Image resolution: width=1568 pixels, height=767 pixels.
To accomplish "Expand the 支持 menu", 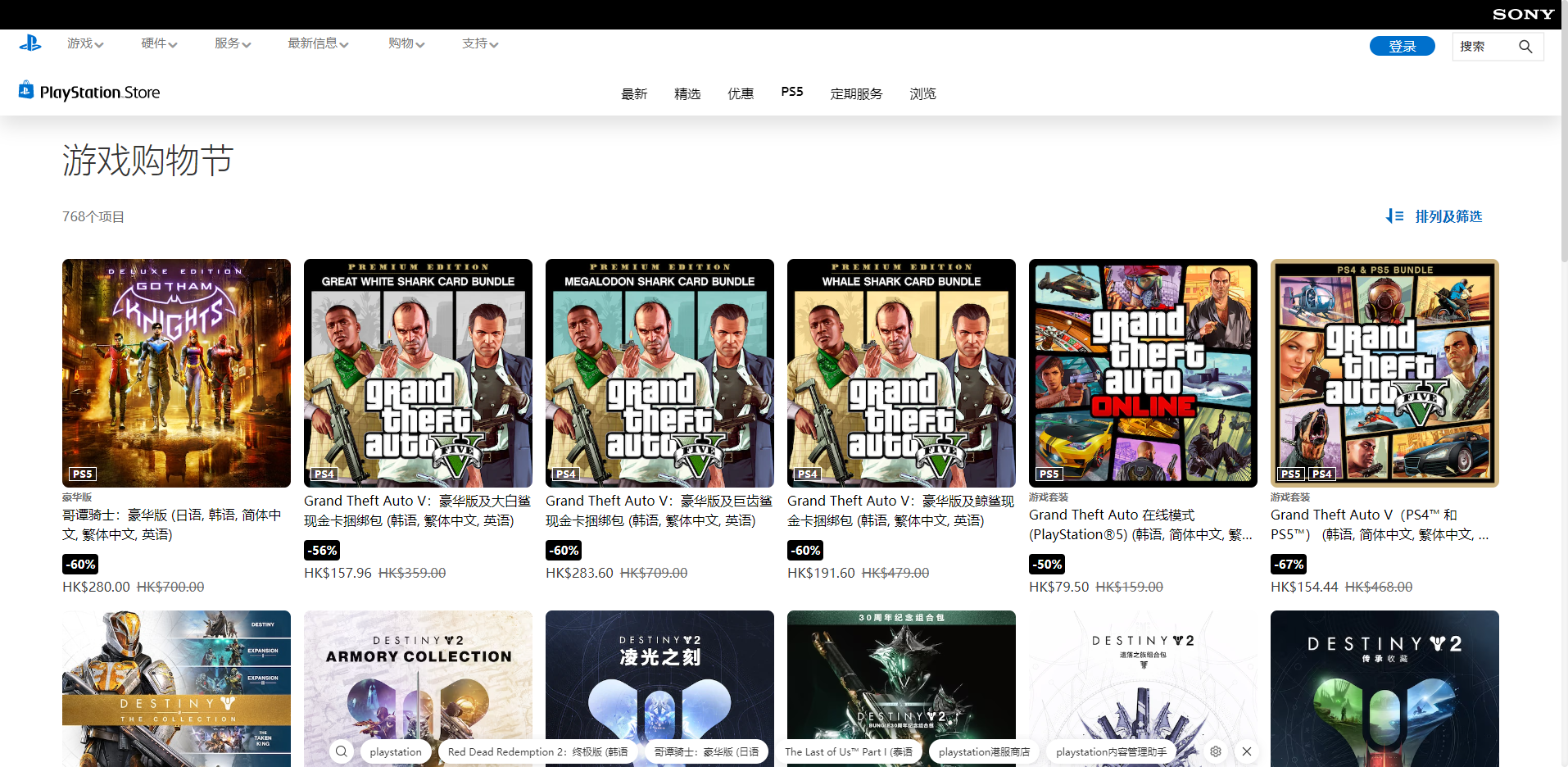I will 480,43.
